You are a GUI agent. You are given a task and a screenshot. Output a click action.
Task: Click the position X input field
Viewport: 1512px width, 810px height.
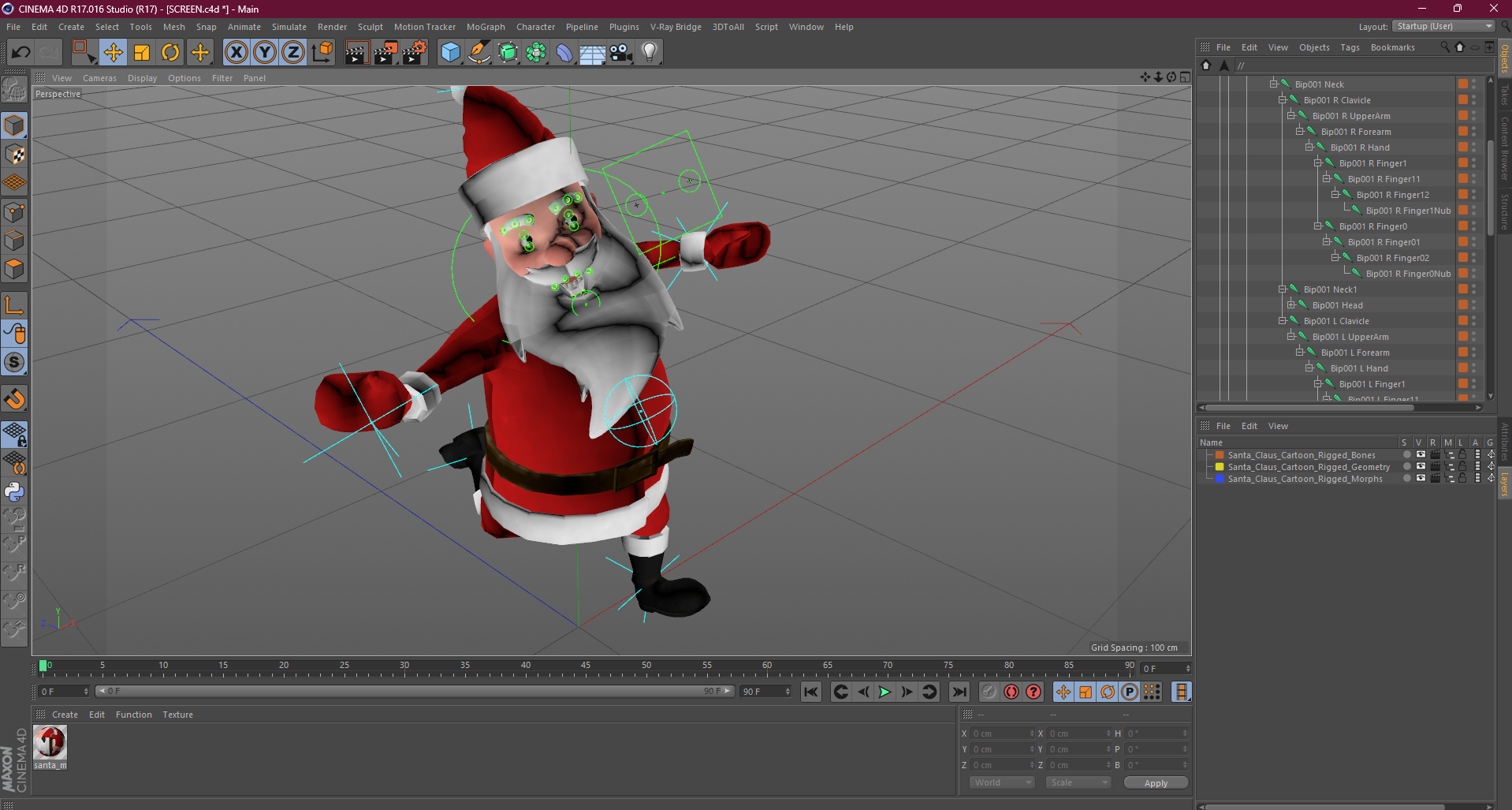1002,733
